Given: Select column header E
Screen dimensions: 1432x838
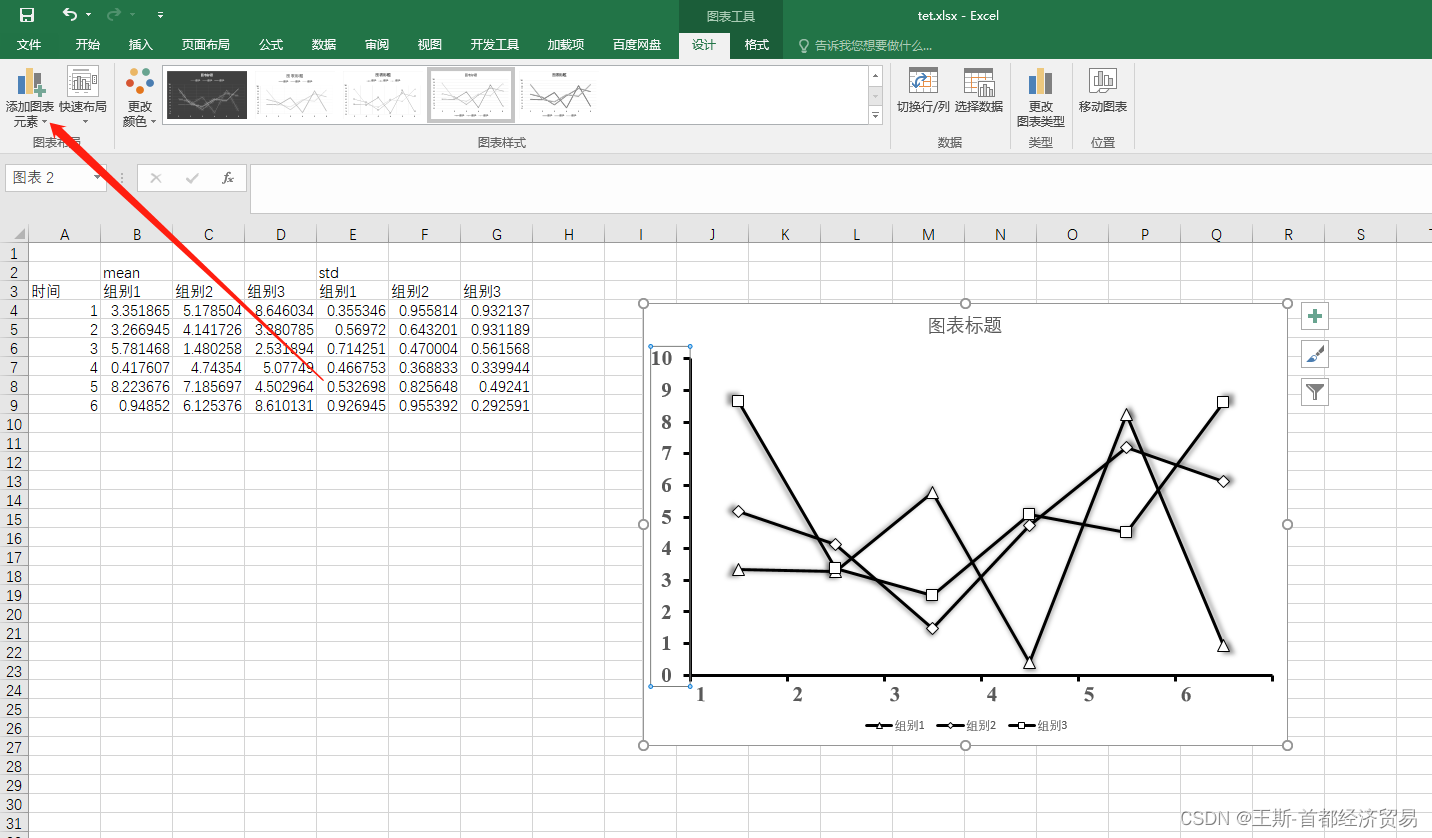Looking at the screenshot, I should point(352,234).
